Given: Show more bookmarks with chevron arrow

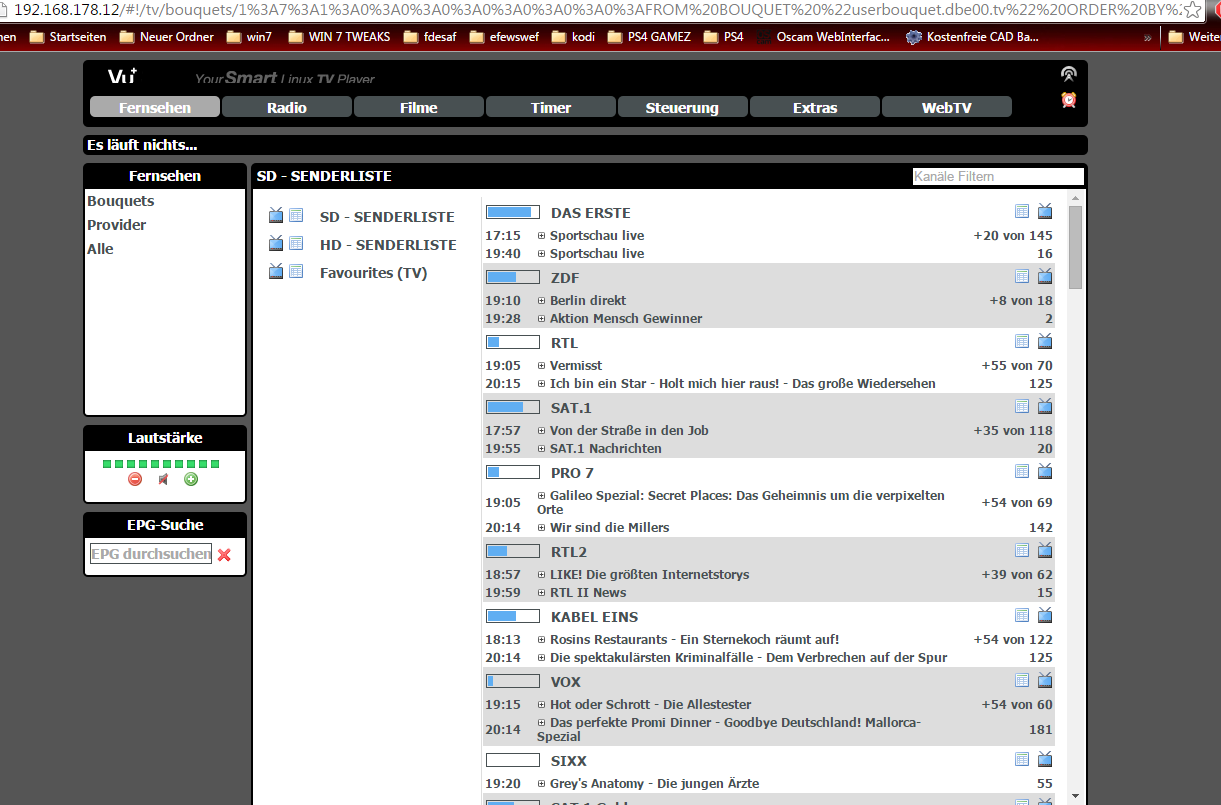Looking at the screenshot, I should tap(1147, 37).
